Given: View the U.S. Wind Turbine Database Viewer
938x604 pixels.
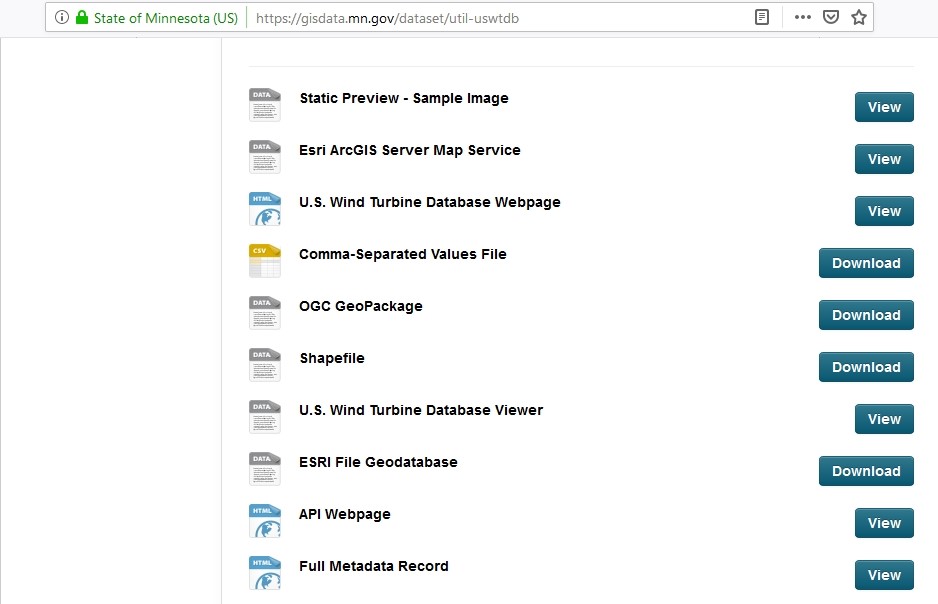Looking at the screenshot, I should (x=884, y=419).
